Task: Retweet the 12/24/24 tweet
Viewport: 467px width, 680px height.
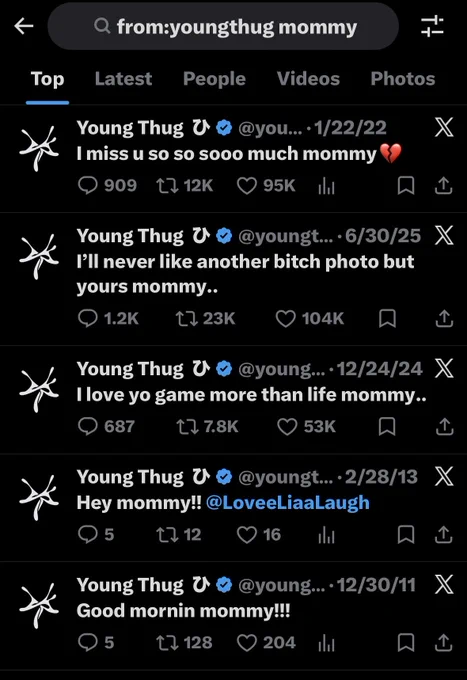Action: (x=187, y=427)
